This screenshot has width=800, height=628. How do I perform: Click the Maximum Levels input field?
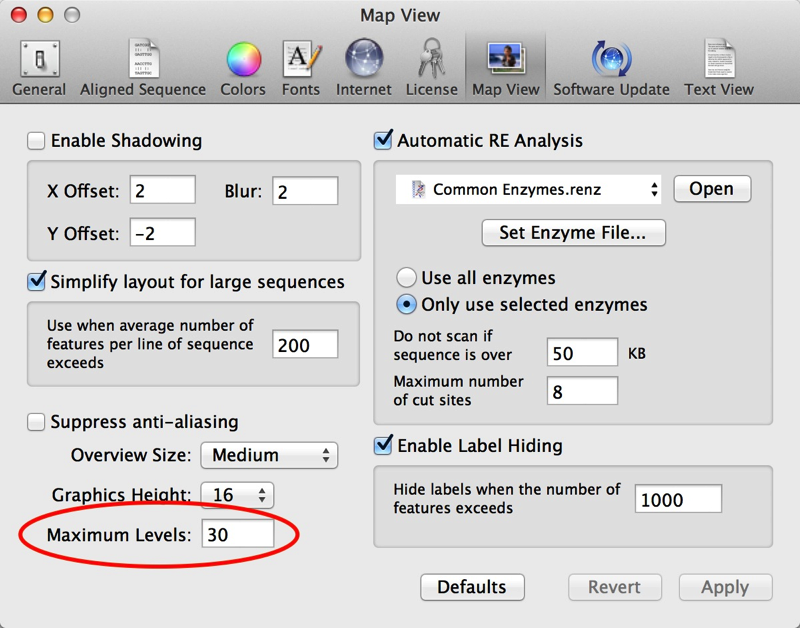pyautogui.click(x=237, y=534)
